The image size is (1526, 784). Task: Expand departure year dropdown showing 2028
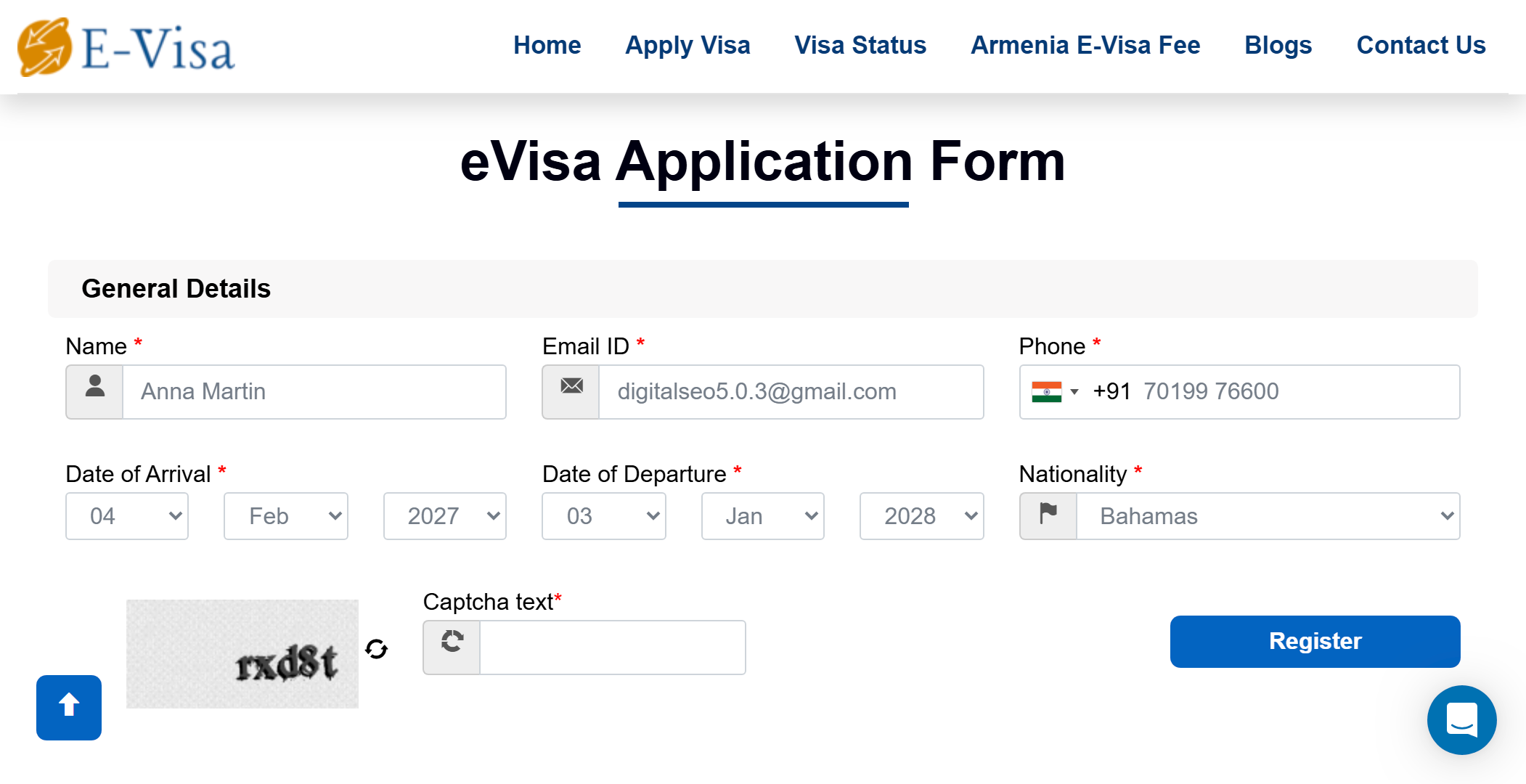tap(921, 516)
